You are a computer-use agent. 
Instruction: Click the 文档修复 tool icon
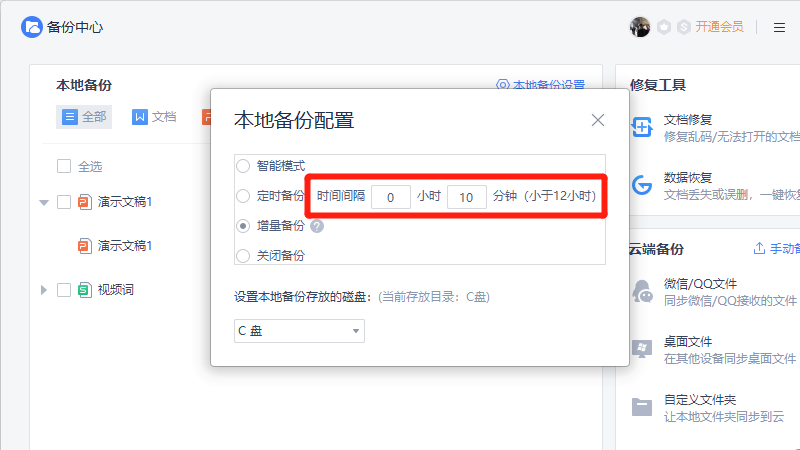coord(642,127)
